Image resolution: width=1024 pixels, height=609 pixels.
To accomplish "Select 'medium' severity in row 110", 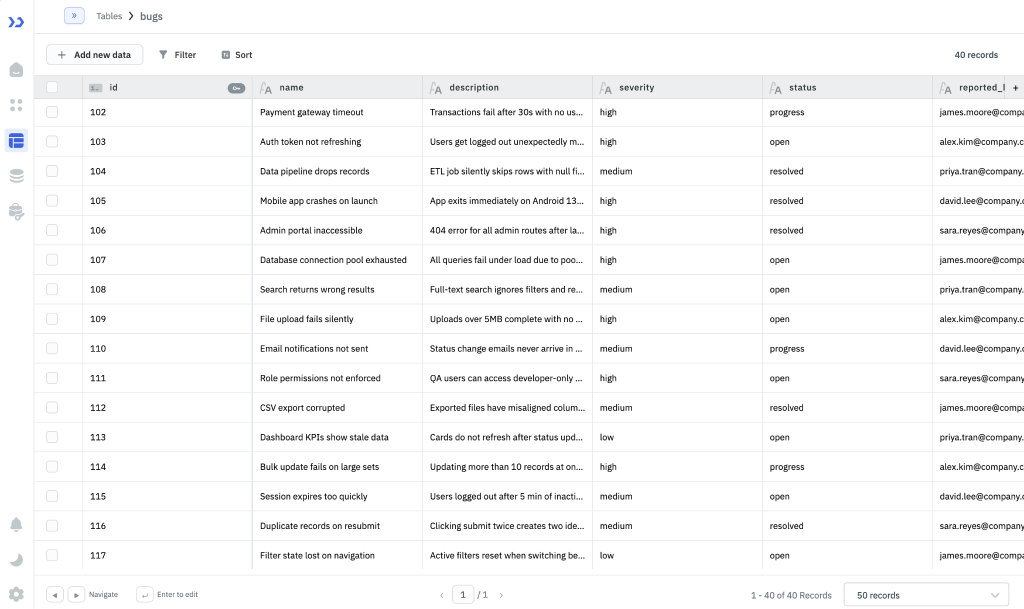I will 677,349.
